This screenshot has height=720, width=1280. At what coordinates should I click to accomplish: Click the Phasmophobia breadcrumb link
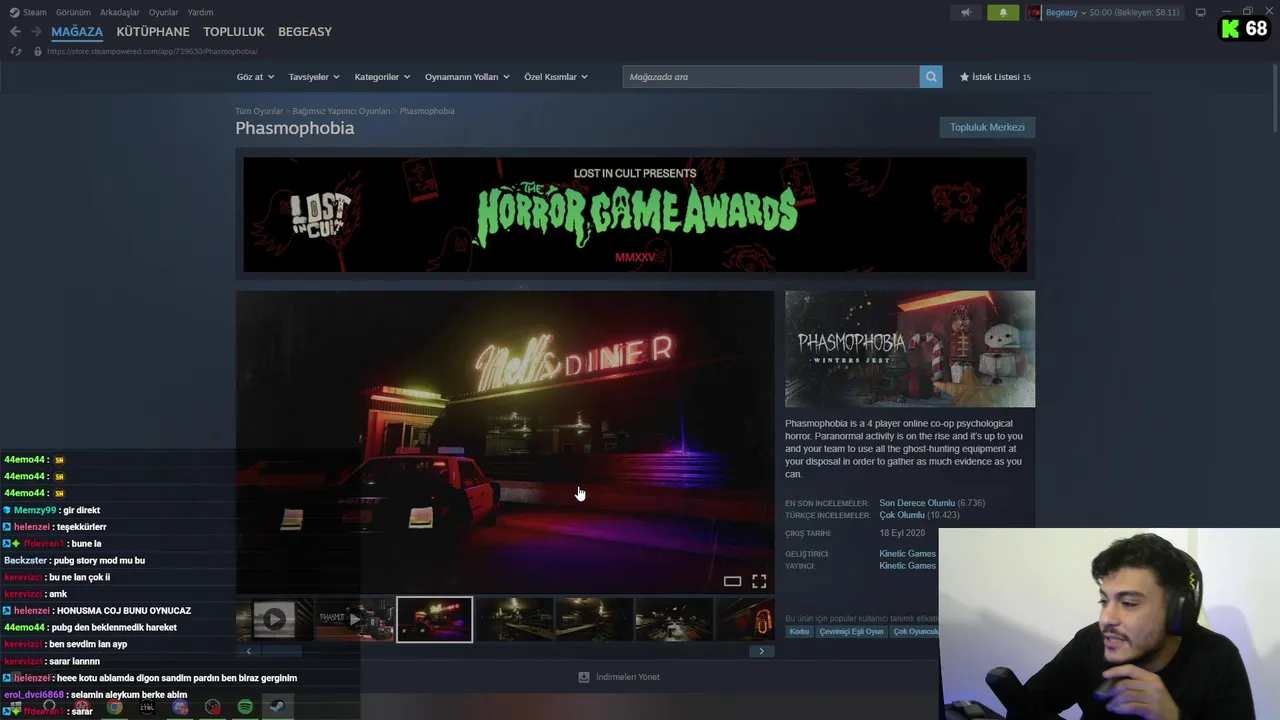click(427, 111)
